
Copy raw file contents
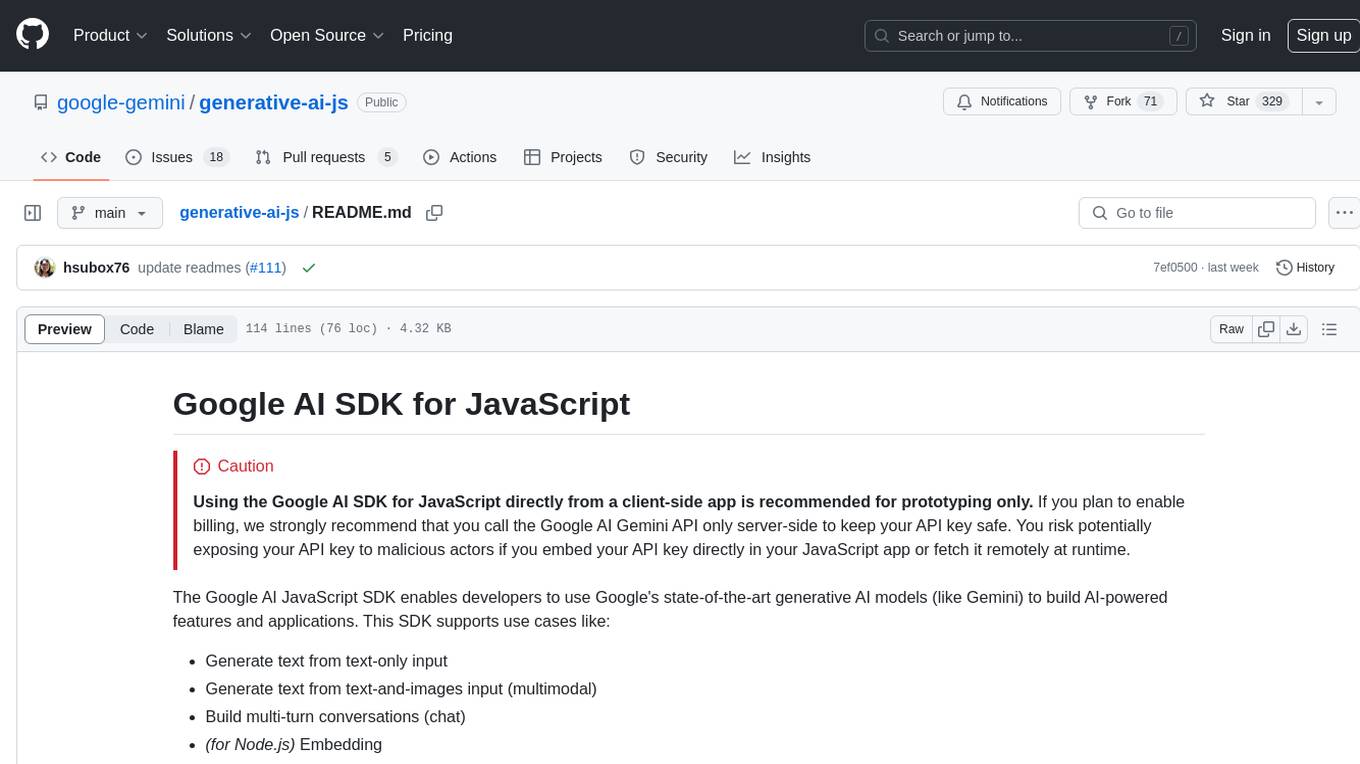[x=1266, y=329]
